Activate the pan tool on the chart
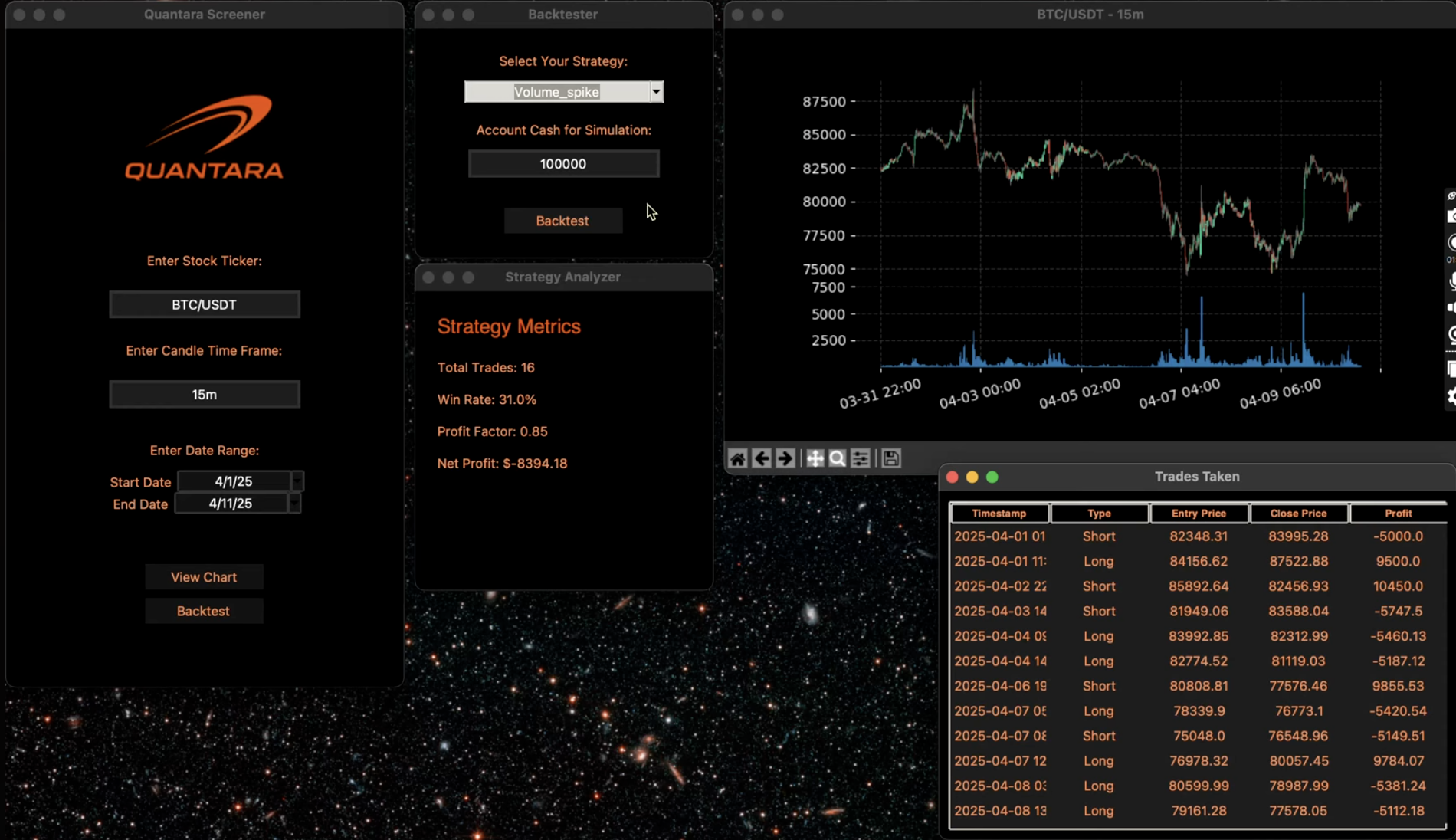Screen dimensions: 1456x840 pyautogui.click(x=815, y=458)
